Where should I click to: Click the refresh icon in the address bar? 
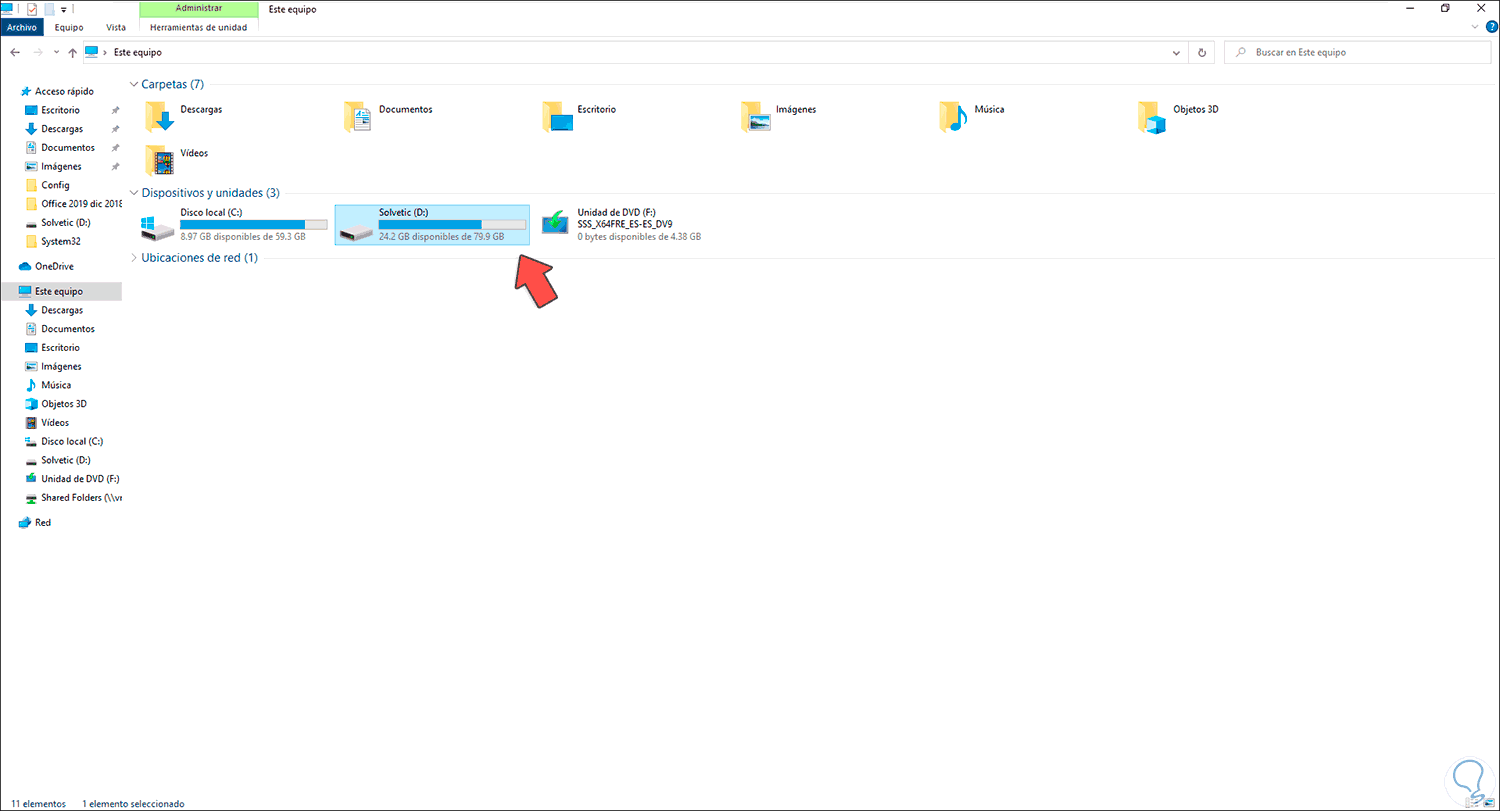point(1200,52)
